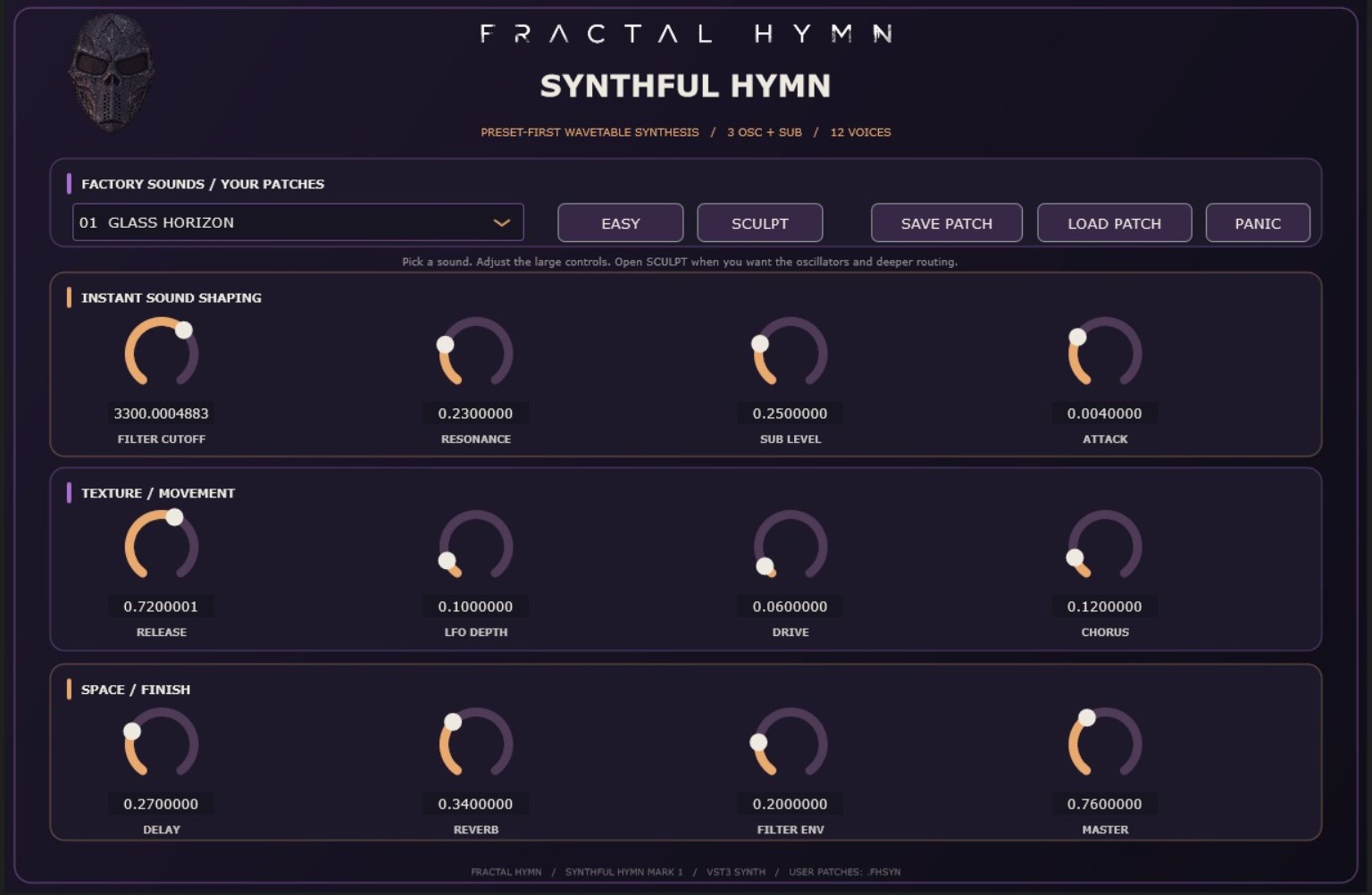
Task: Open the Glass Horizon preset dropdown
Action: click(x=297, y=222)
